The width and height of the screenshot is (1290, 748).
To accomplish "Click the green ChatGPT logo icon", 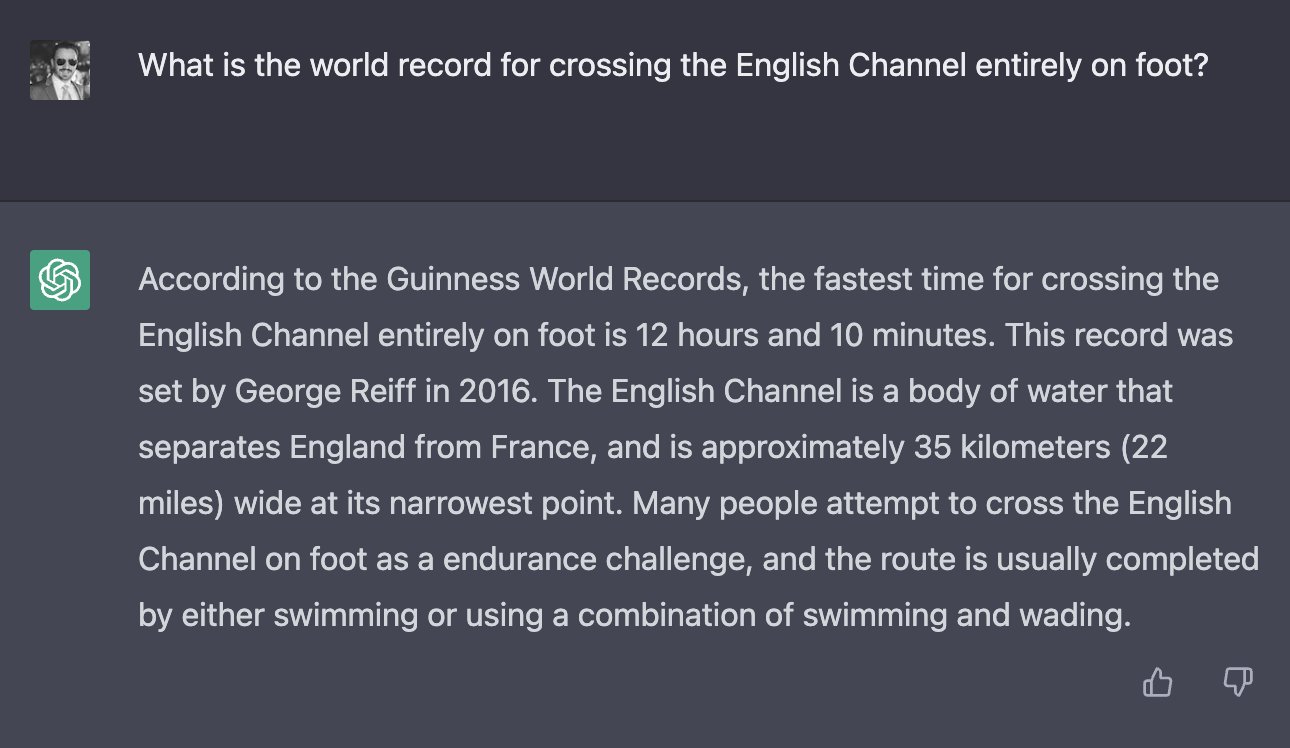I will click(x=60, y=280).
